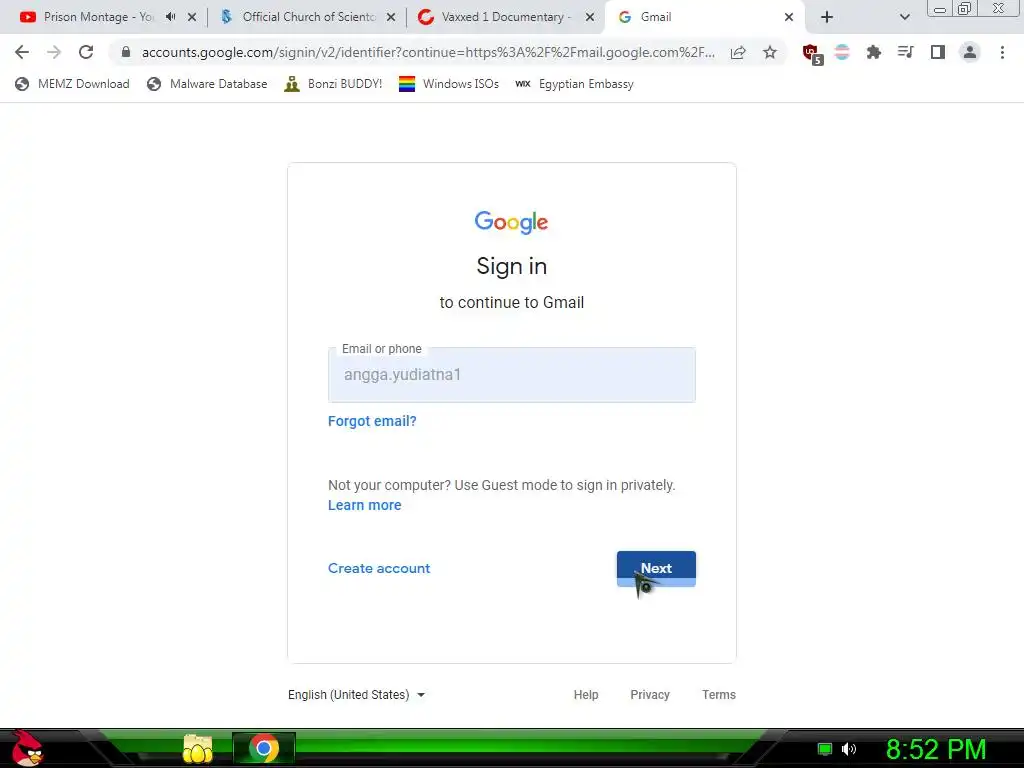Open the Terms footer link
This screenshot has height=768, width=1024.
click(718, 695)
